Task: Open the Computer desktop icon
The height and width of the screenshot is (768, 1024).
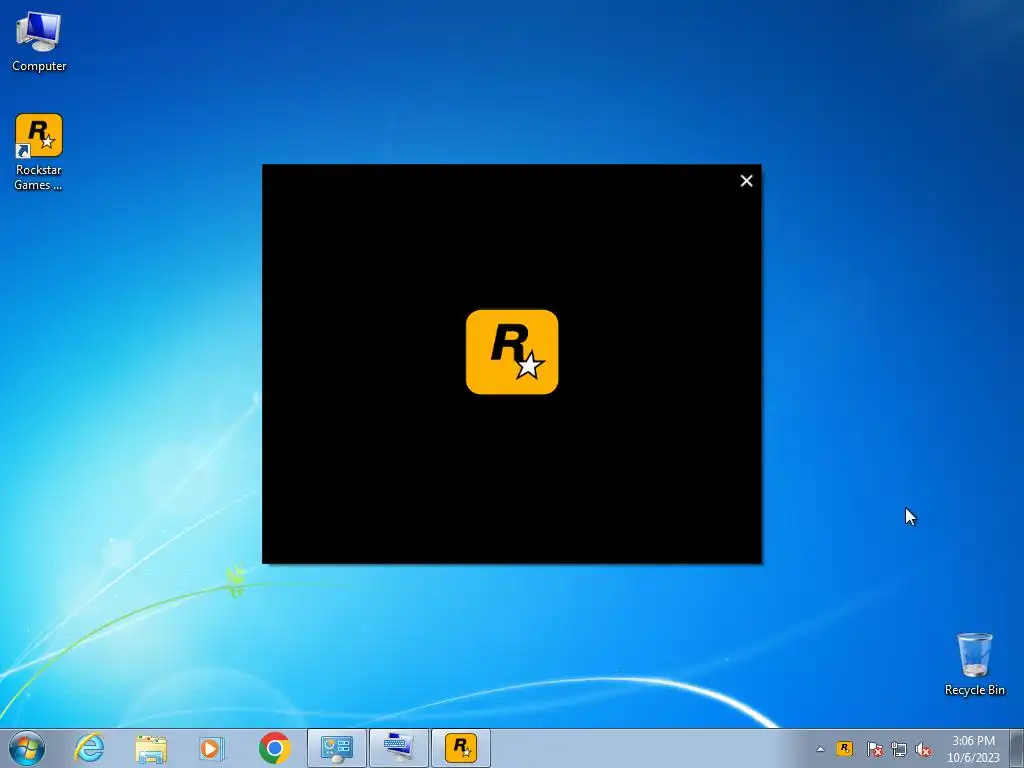Action: 39,42
